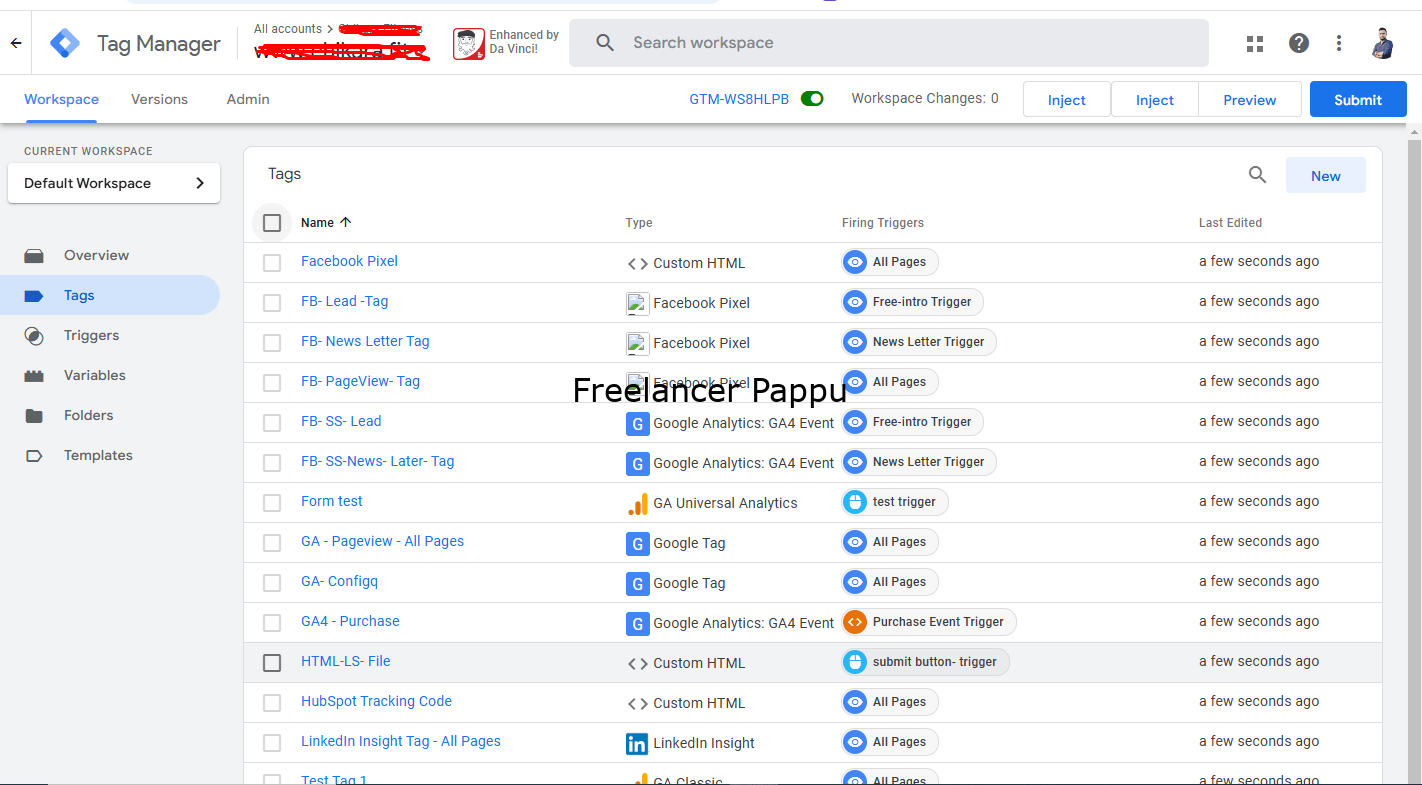Click the search icon in Tags panel
Viewport: 1422px width, 785px height.
1258,175
